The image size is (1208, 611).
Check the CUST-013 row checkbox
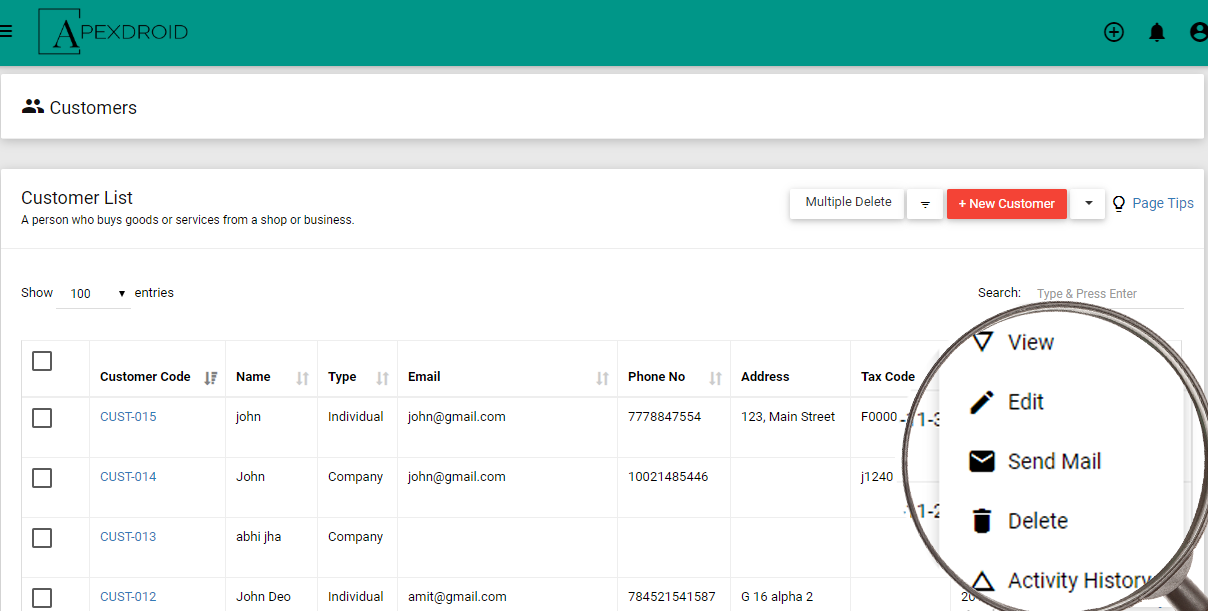coord(42,538)
